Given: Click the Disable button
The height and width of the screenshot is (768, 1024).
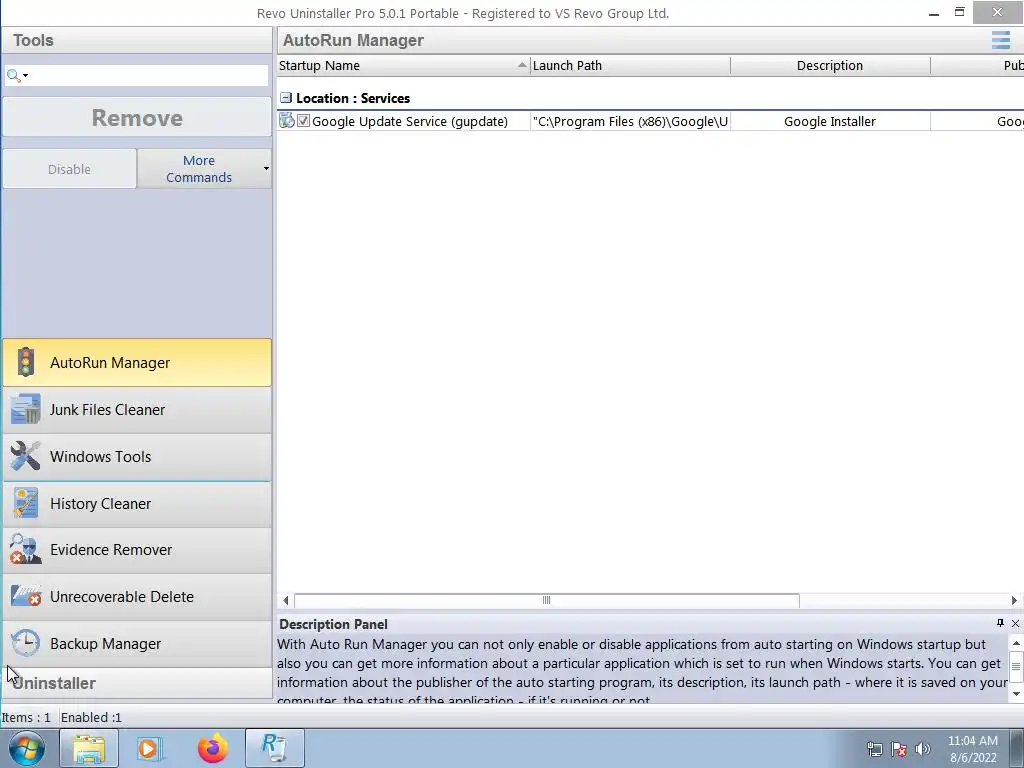Looking at the screenshot, I should point(69,169).
